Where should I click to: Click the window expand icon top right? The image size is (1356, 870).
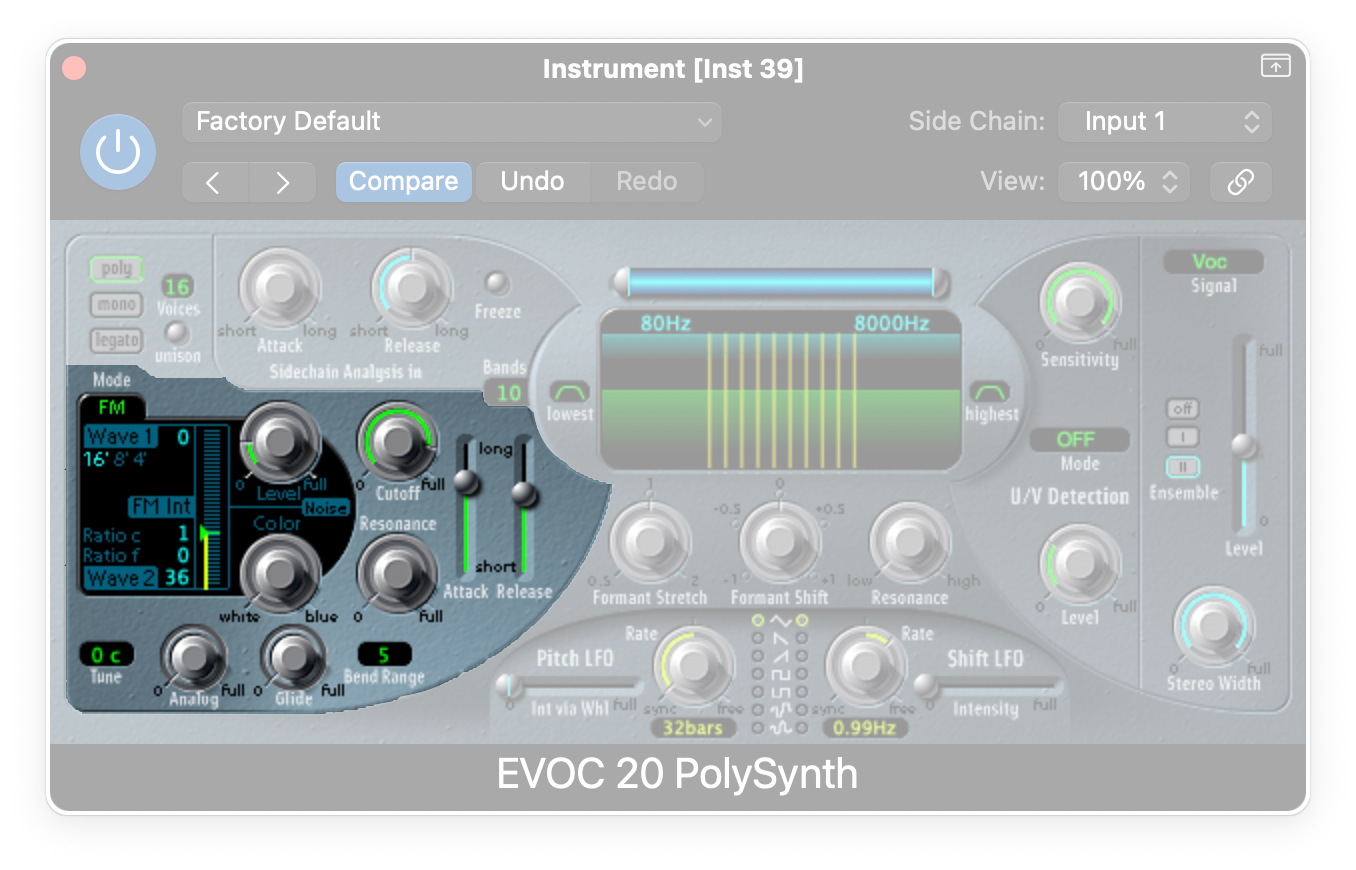coord(1275,66)
